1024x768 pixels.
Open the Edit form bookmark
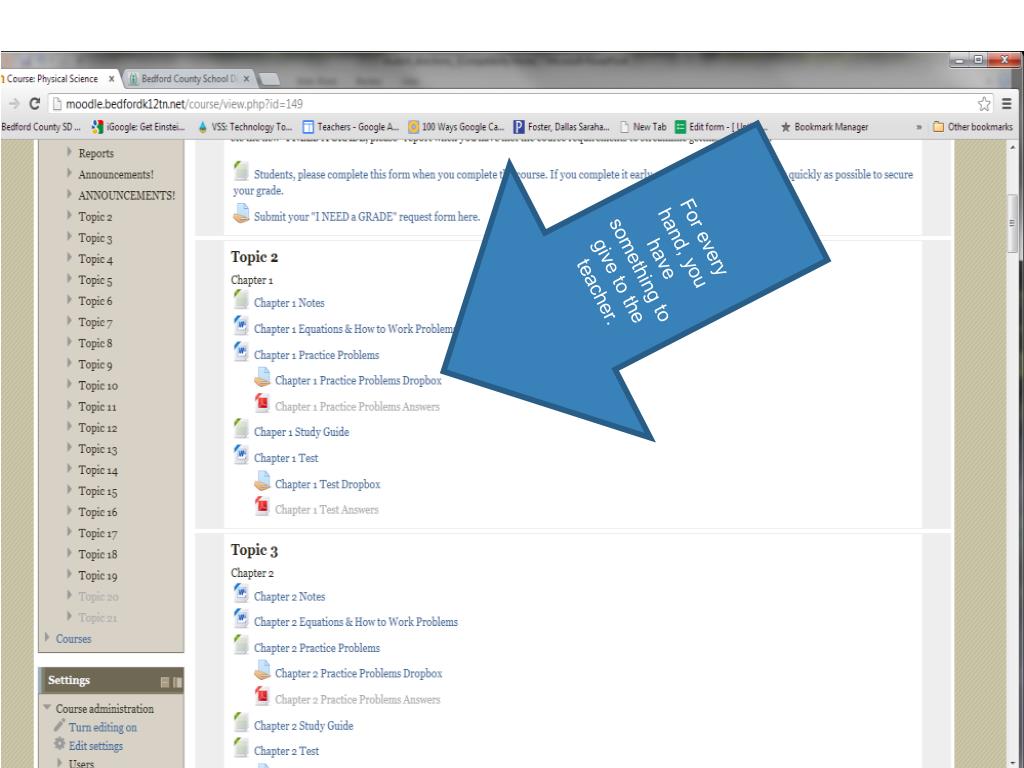[715, 127]
